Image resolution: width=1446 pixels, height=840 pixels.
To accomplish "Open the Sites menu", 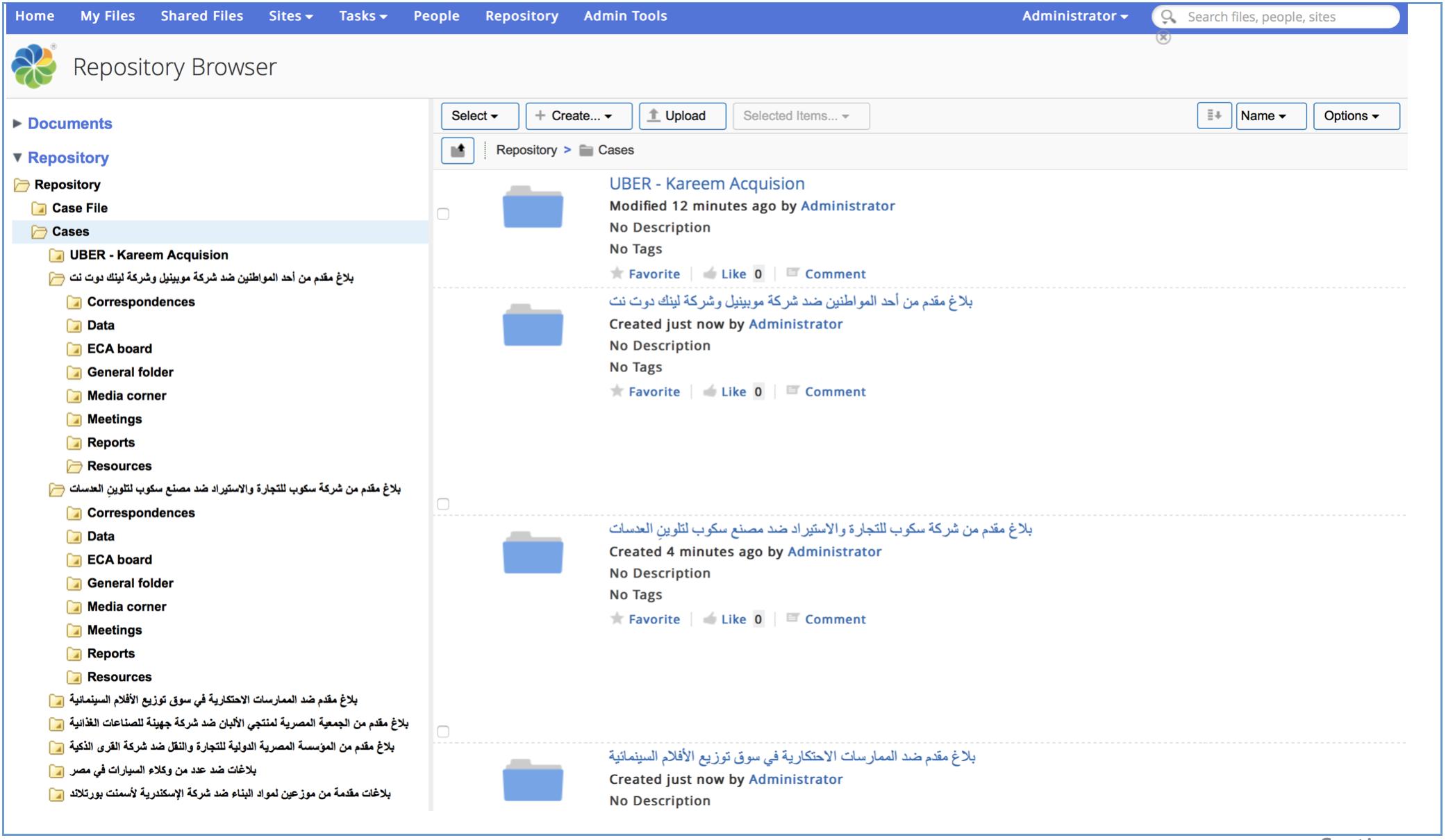I will 290,16.
